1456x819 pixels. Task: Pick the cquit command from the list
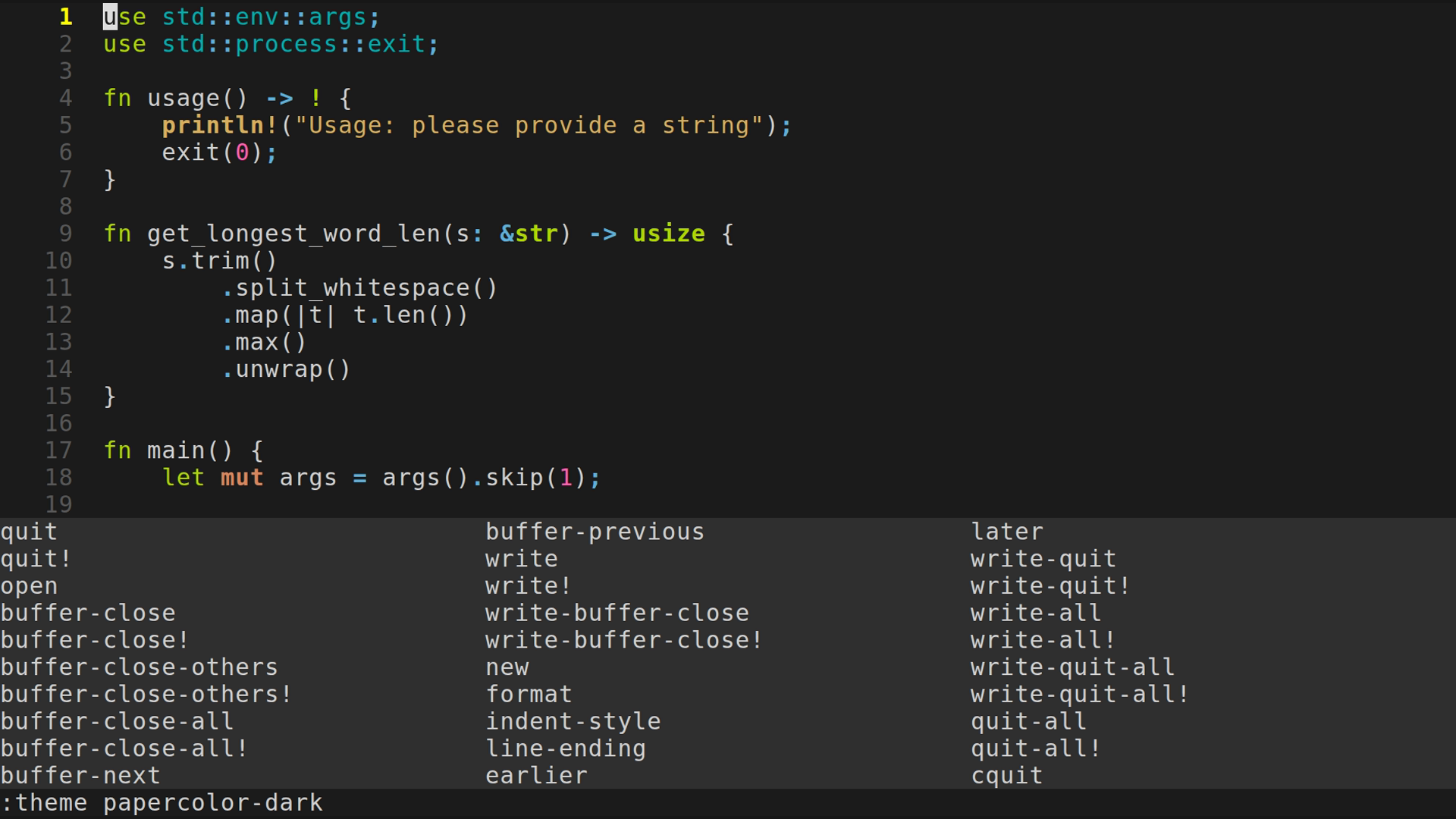[1006, 776]
